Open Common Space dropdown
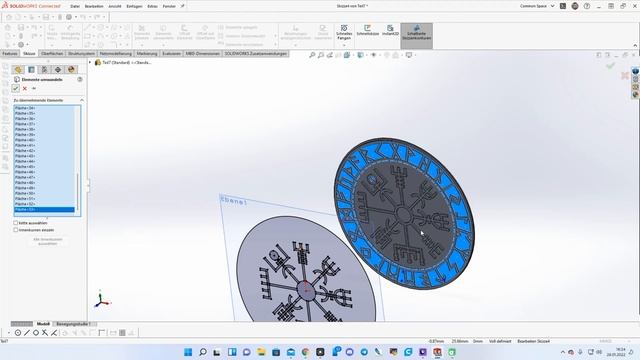The image size is (640, 360). click(x=553, y=6)
